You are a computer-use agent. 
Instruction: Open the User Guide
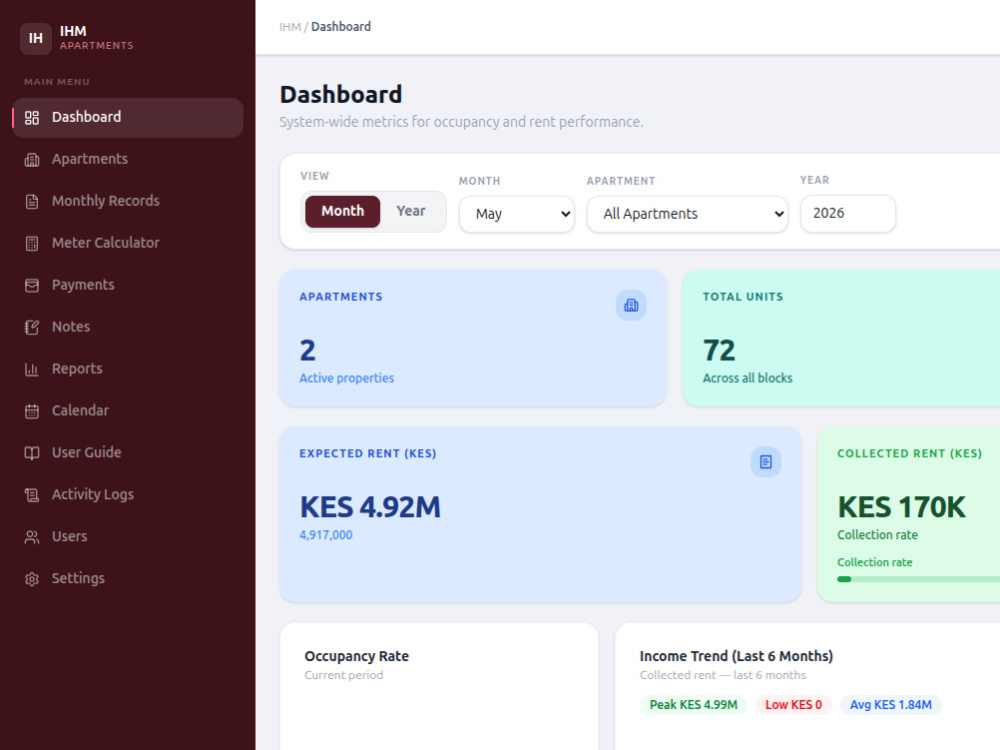(128, 453)
